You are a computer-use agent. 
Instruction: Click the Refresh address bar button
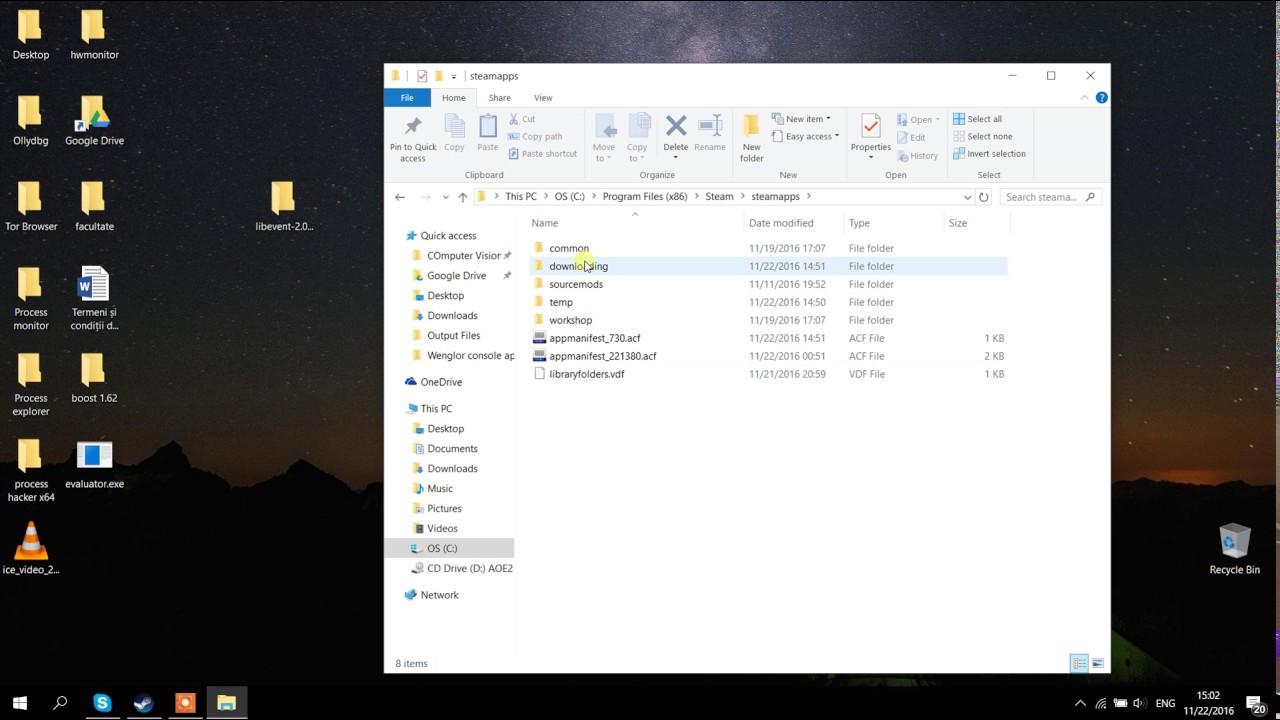point(984,197)
